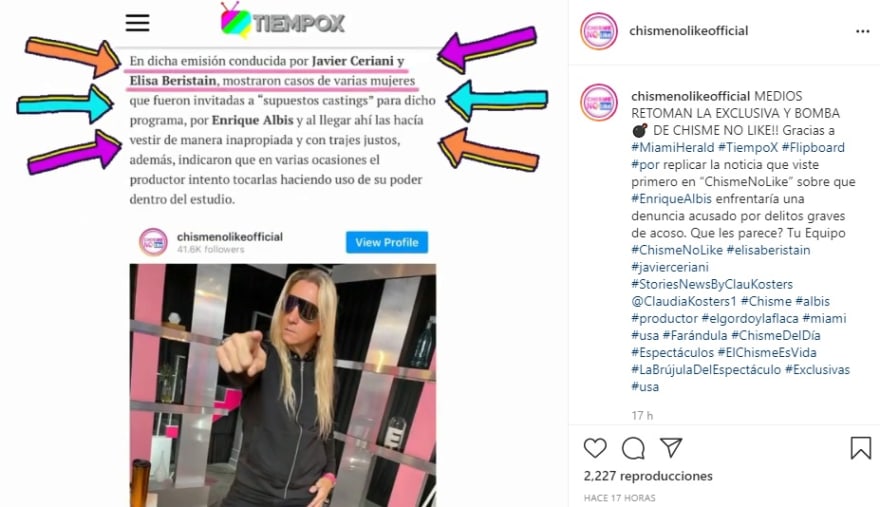
Task: Share post via paper plane icon
Action: coord(671,447)
